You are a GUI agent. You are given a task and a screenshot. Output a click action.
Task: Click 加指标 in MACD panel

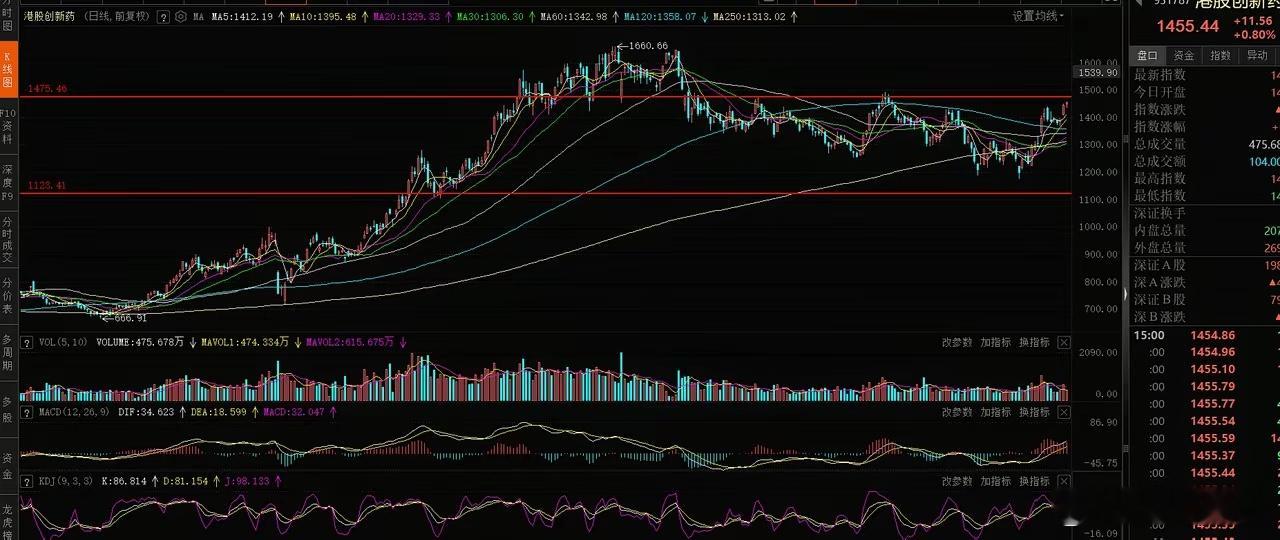(995, 411)
